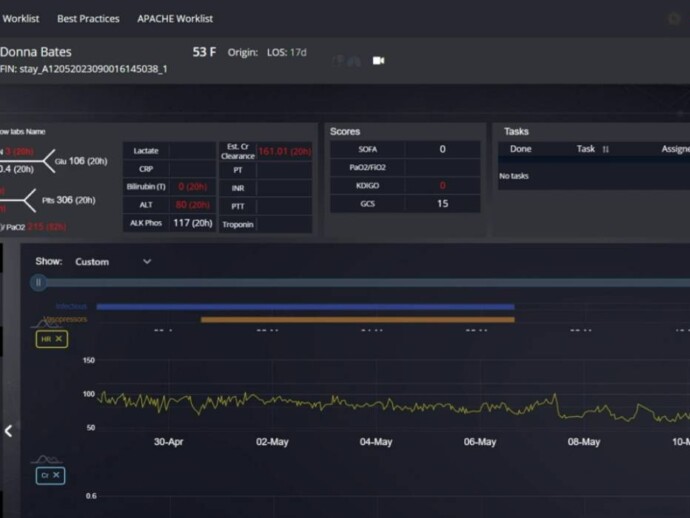The height and width of the screenshot is (518, 690).
Task: Open the Worklist tab
Action: [x=21, y=19]
